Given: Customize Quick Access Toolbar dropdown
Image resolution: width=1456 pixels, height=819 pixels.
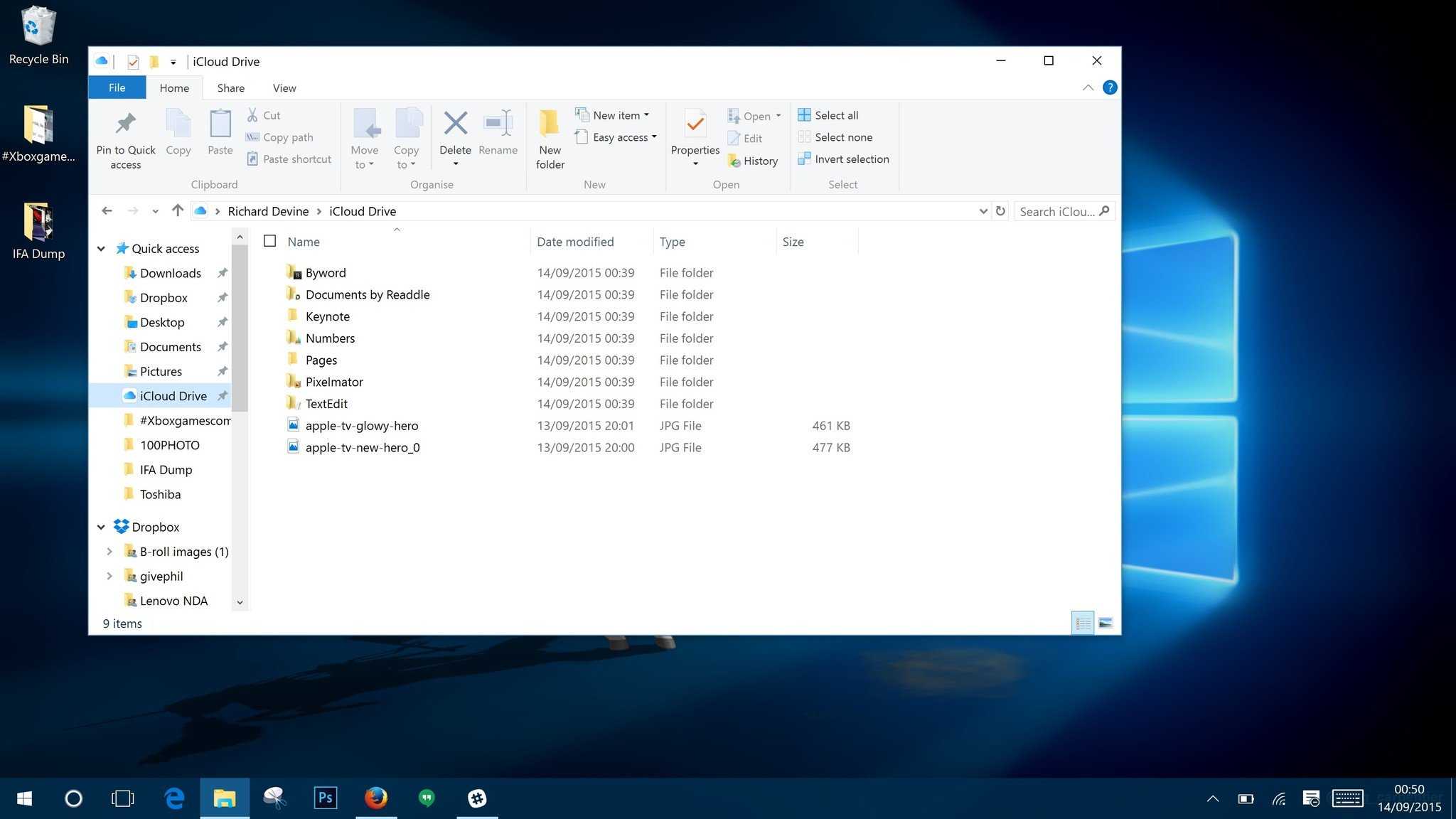Looking at the screenshot, I should pyautogui.click(x=173, y=62).
